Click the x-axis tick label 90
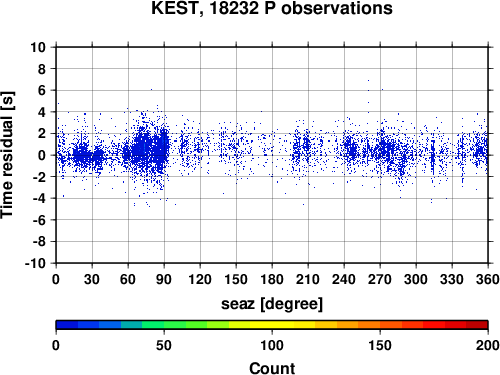This screenshot has height=375, width=500. [164, 279]
